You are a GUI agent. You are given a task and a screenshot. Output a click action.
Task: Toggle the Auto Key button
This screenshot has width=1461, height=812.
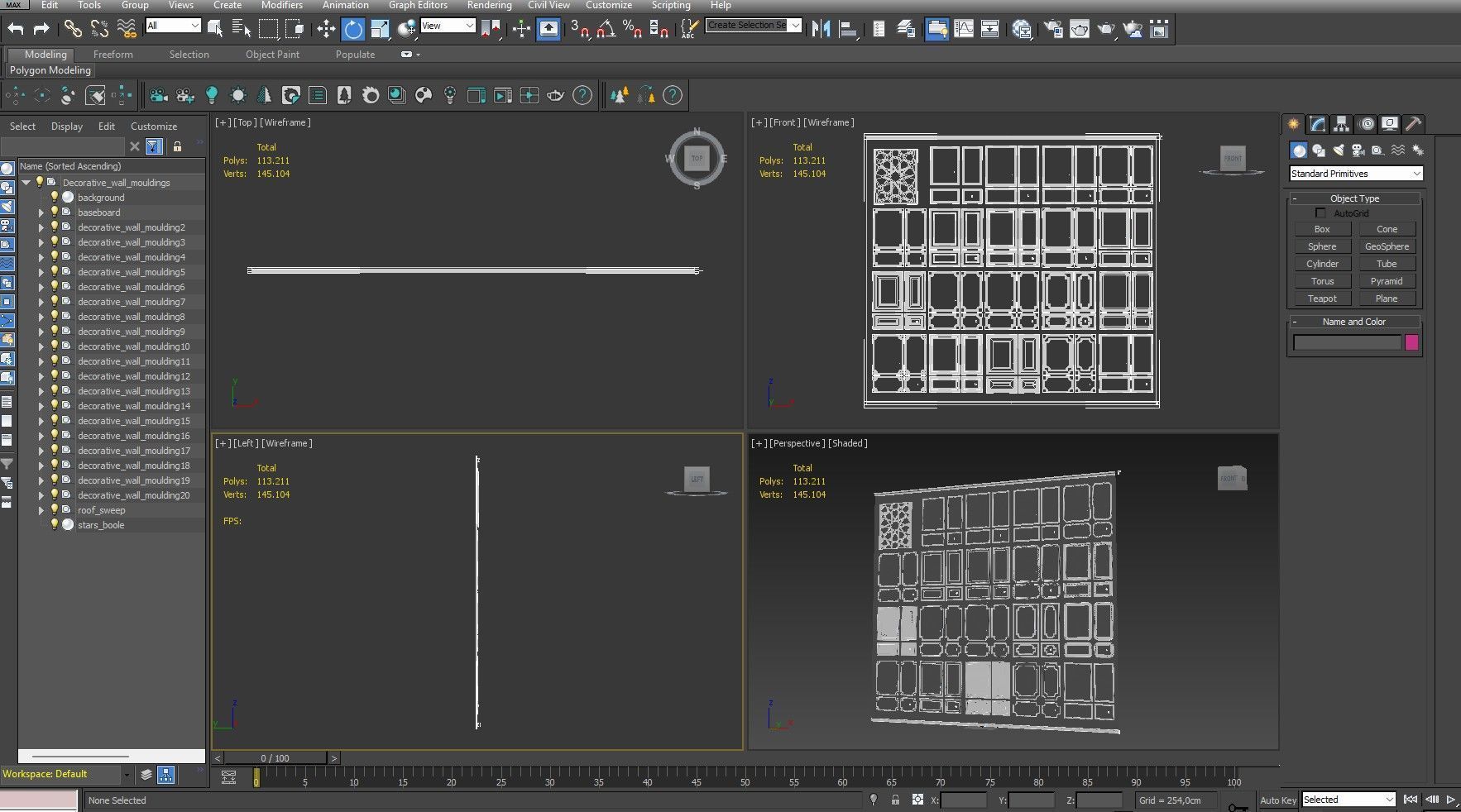tap(1278, 800)
